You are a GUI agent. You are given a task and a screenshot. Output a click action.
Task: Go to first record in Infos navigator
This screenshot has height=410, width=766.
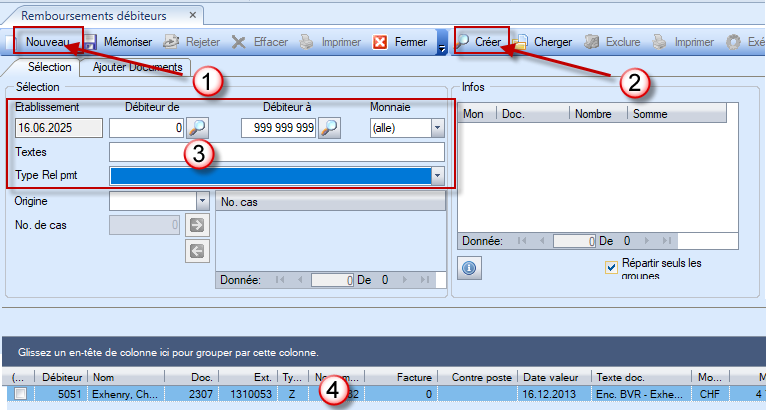pyautogui.click(x=522, y=241)
